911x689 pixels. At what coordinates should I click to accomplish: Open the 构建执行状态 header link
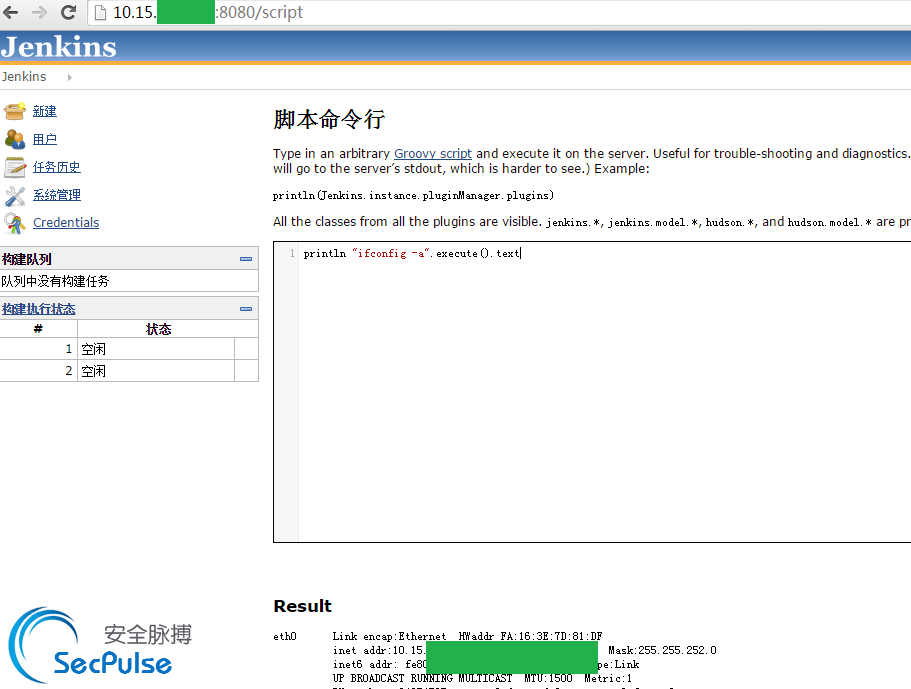click(38, 308)
